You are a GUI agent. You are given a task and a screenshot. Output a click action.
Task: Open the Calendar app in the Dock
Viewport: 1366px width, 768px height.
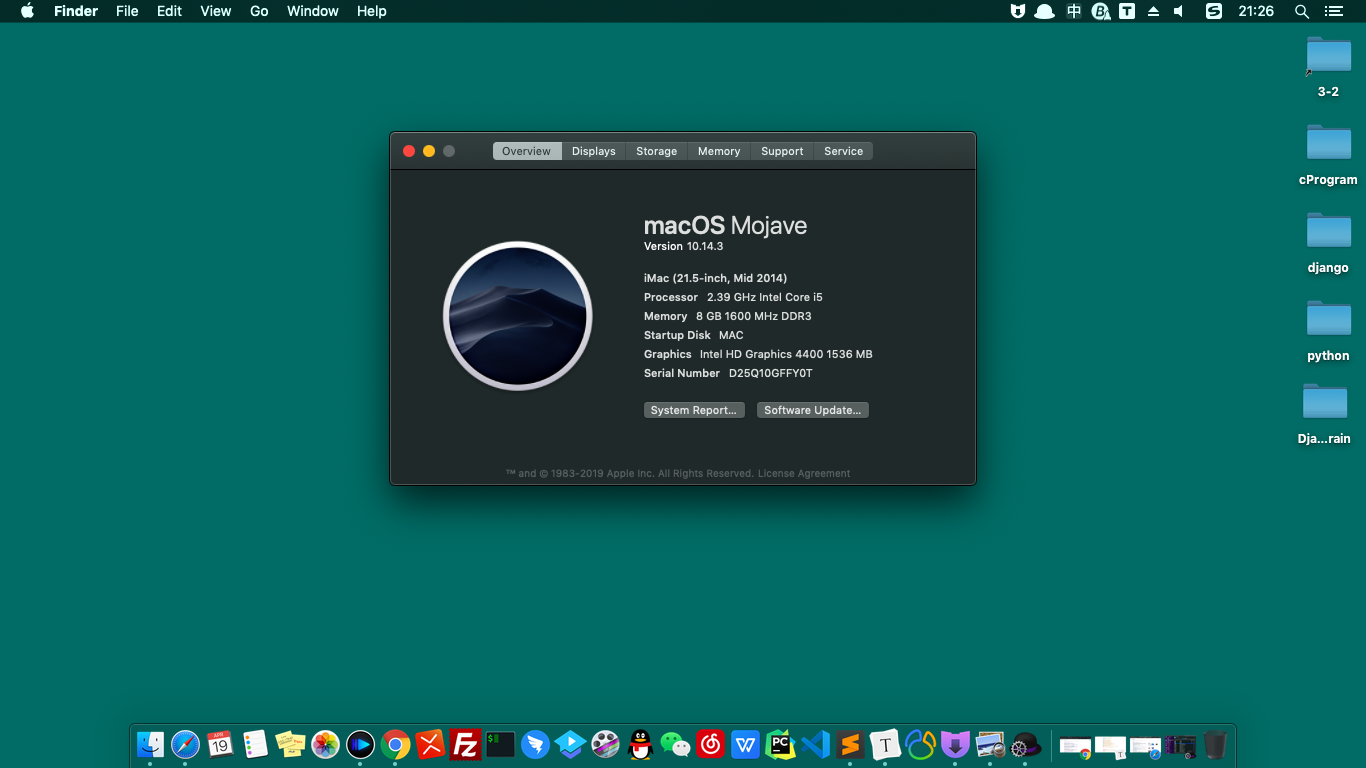click(x=220, y=745)
